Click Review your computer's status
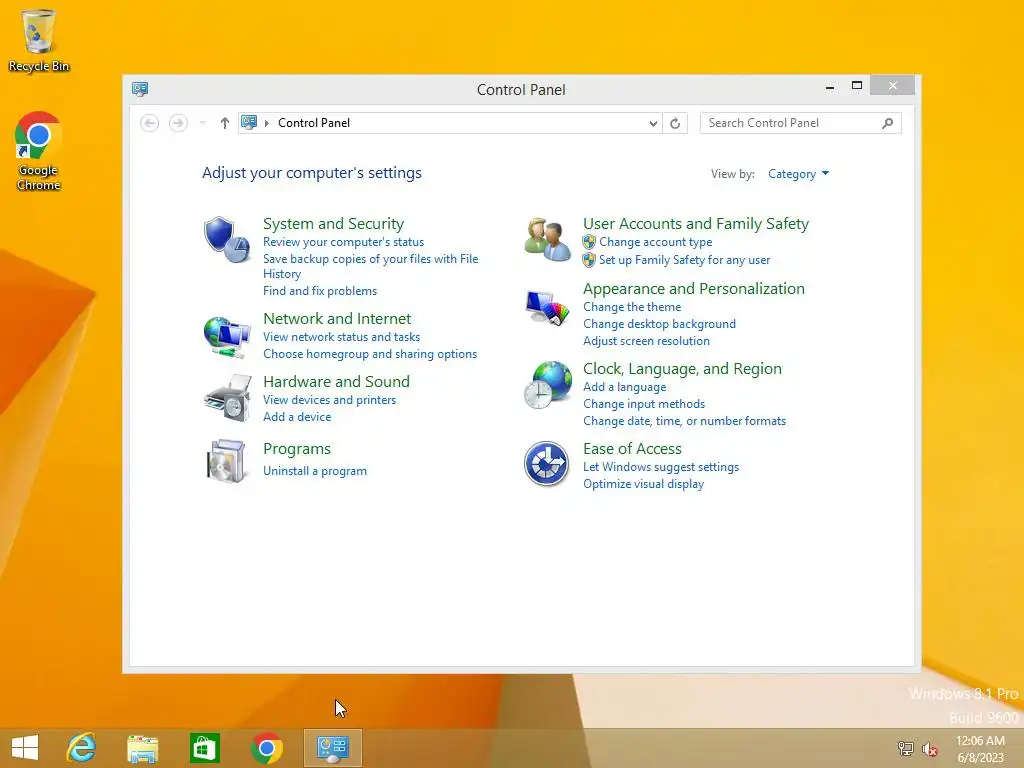Image resolution: width=1024 pixels, height=768 pixels. [x=344, y=242]
